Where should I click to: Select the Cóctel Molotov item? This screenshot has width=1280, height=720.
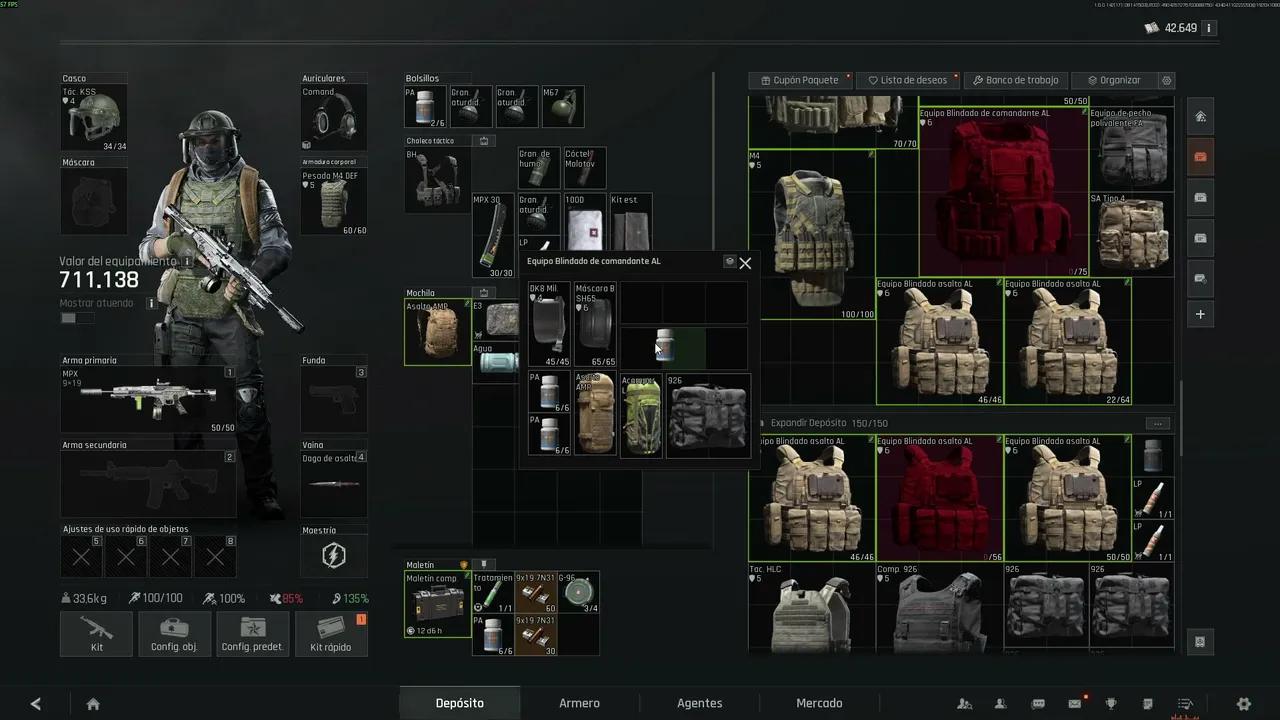[584, 168]
